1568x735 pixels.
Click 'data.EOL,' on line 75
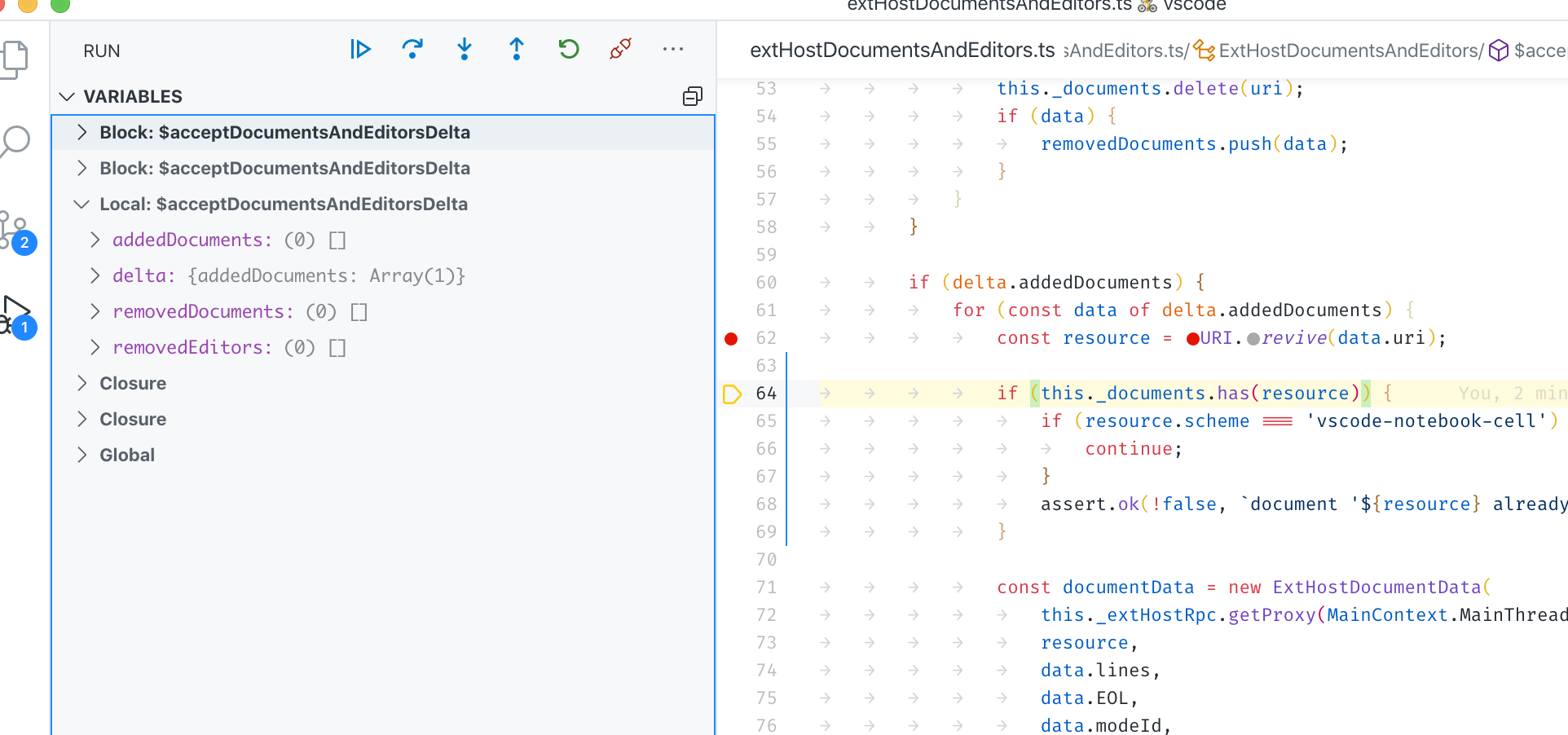[x=1090, y=698]
